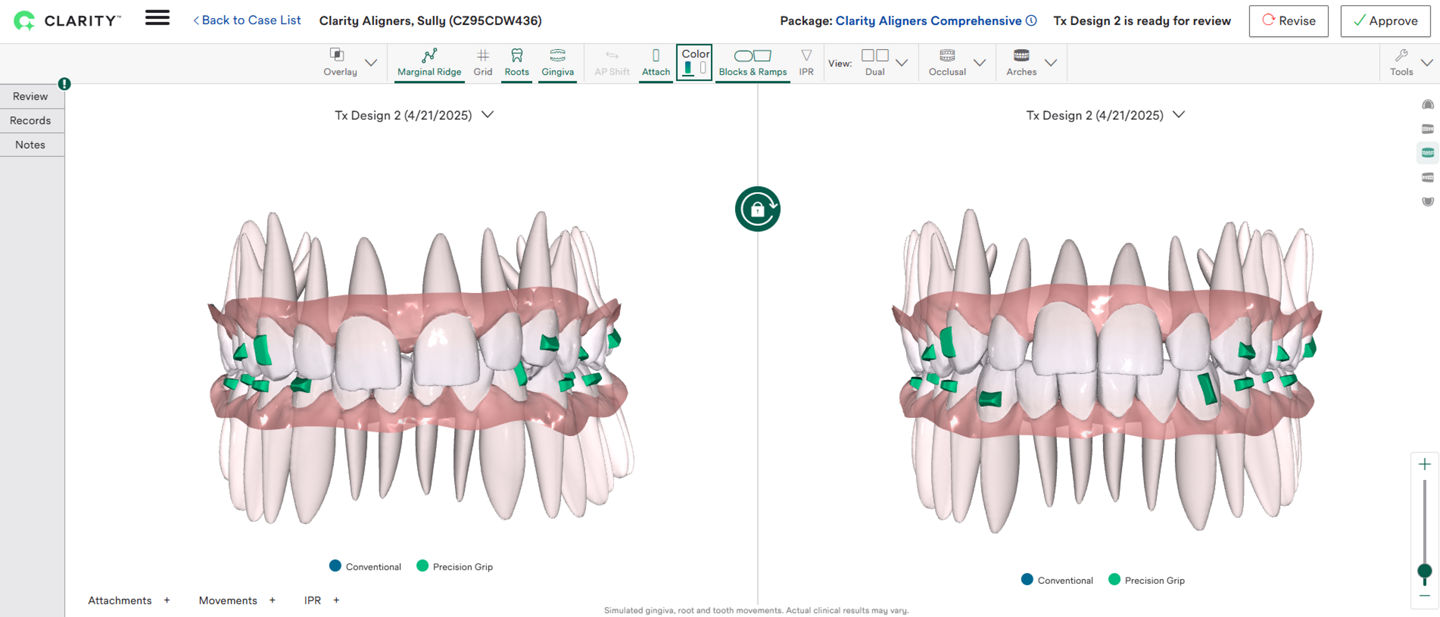1440x617 pixels.
Task: Open the Clarity Aligners Comprehensive package link
Action: 928,21
